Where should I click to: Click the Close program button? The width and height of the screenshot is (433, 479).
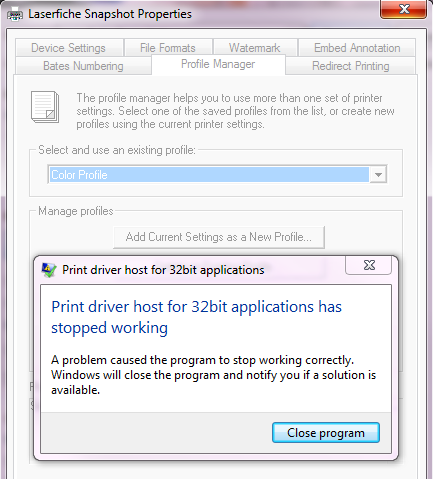click(326, 433)
